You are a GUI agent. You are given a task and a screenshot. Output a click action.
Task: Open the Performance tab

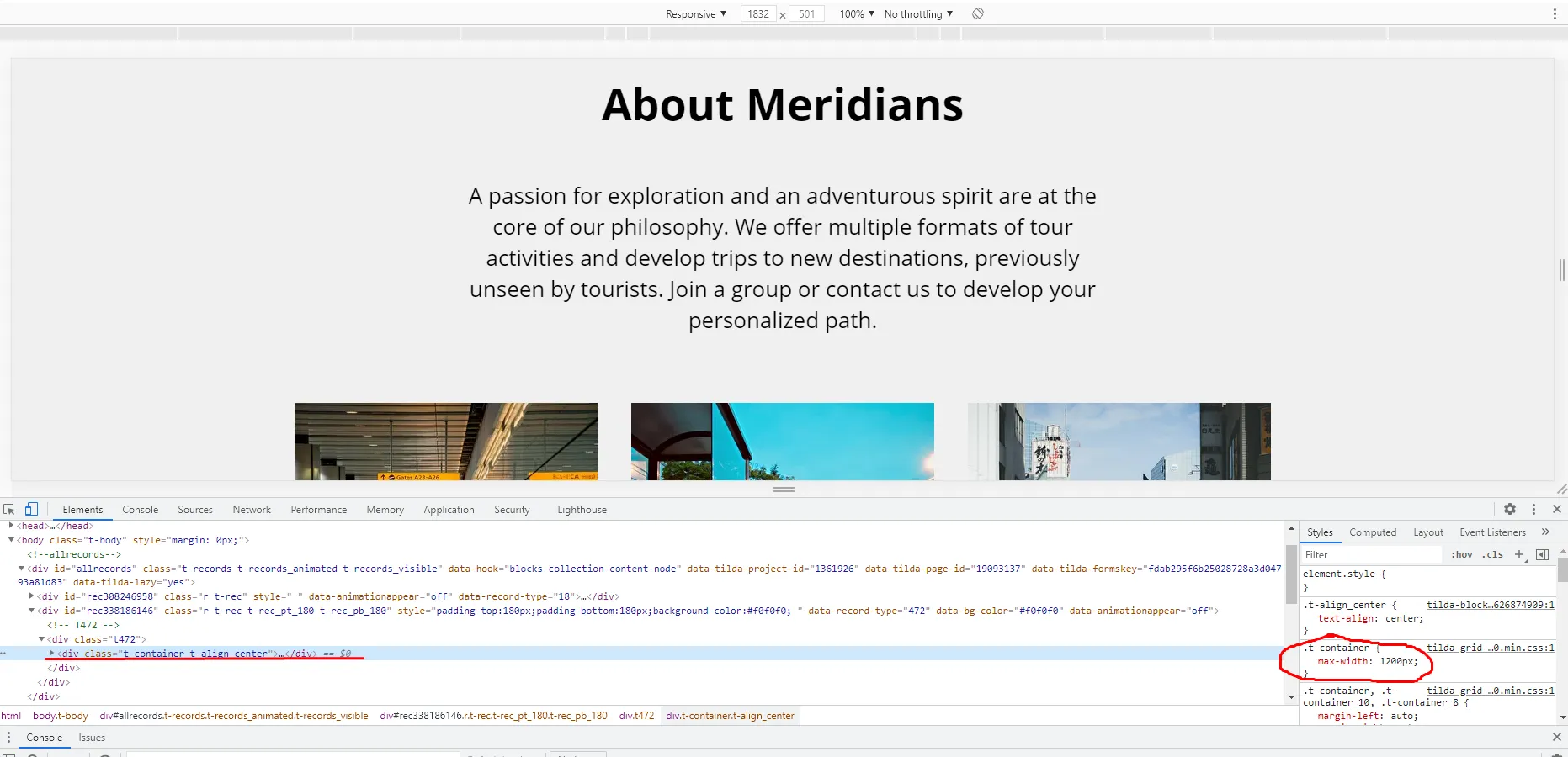click(x=319, y=510)
